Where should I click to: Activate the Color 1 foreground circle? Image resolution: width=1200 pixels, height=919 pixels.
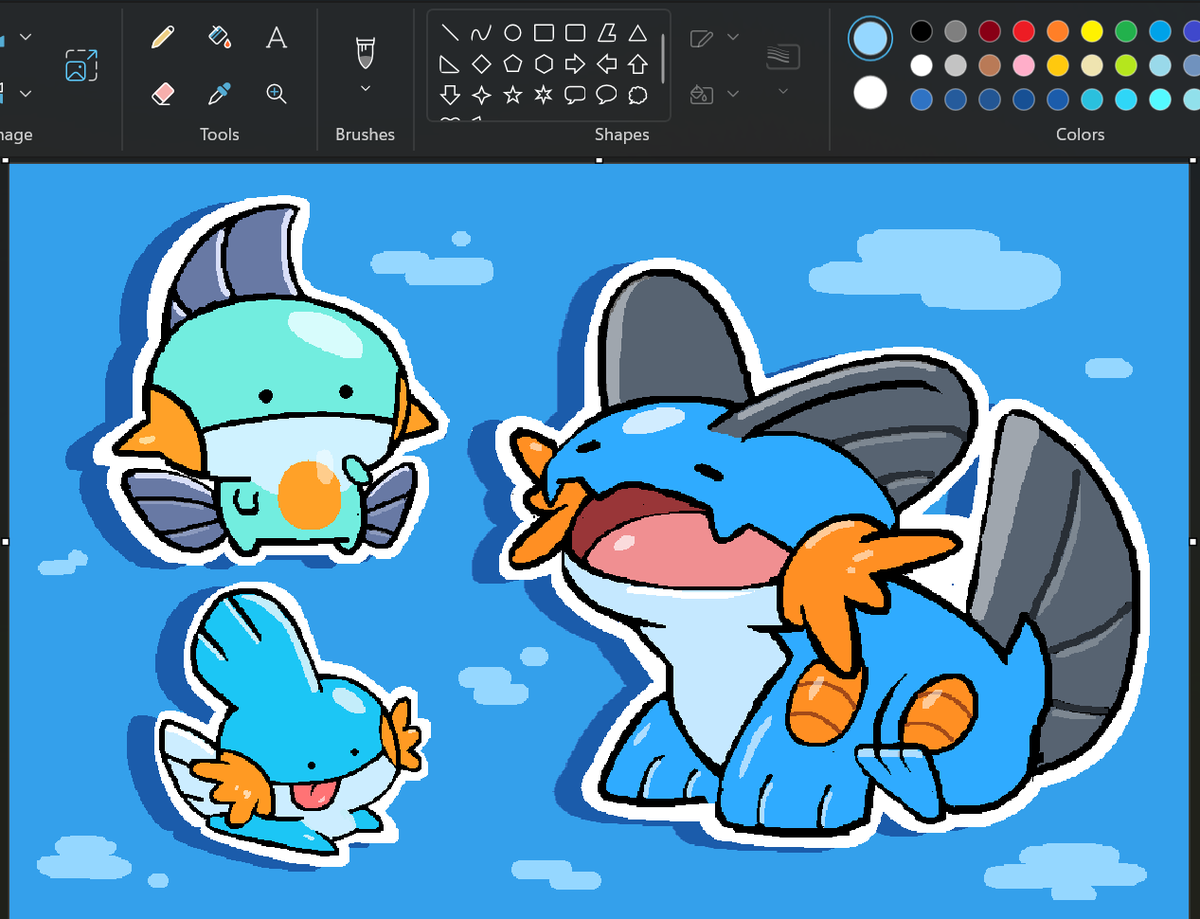(x=870, y=39)
